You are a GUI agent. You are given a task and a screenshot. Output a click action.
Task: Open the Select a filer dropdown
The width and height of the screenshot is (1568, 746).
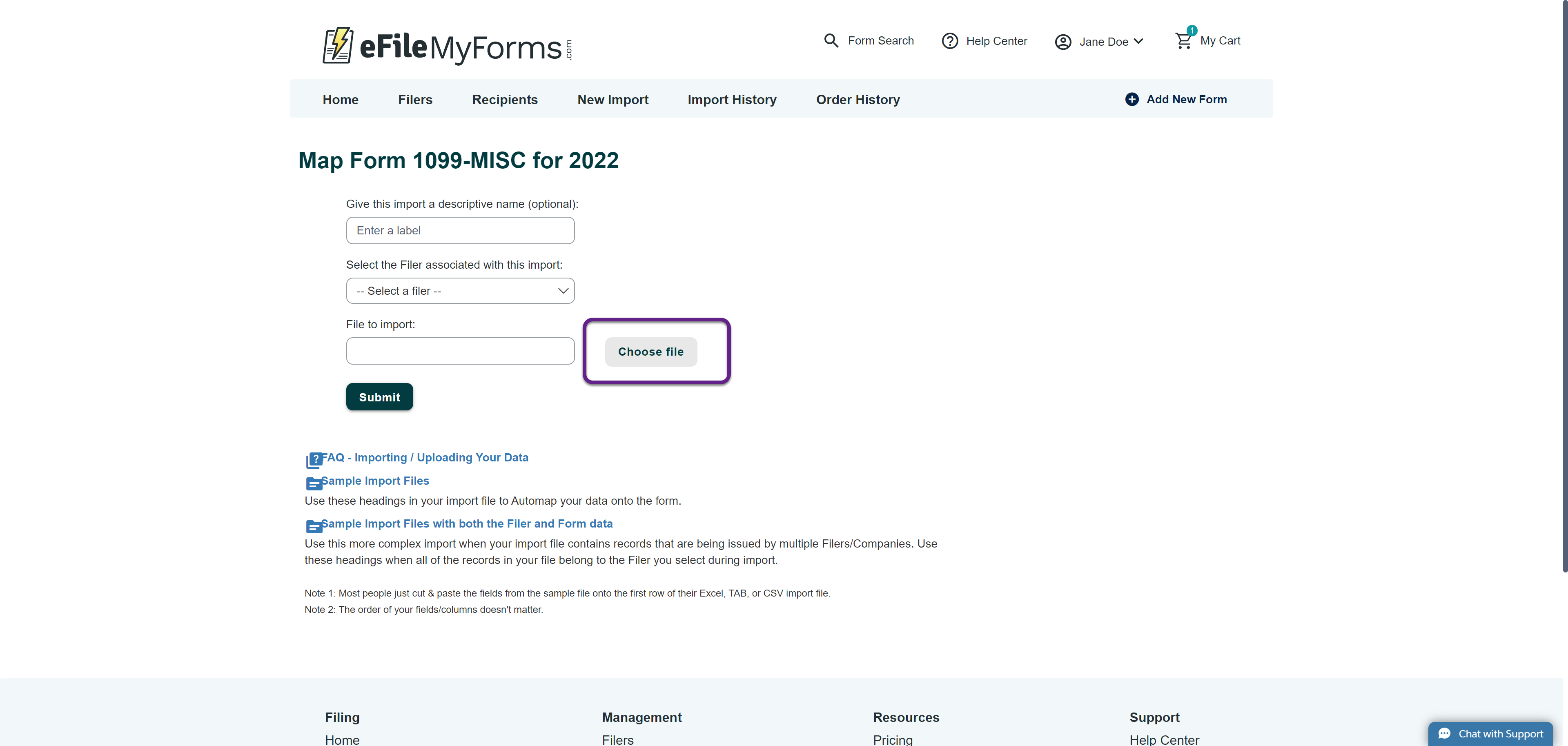pos(460,291)
